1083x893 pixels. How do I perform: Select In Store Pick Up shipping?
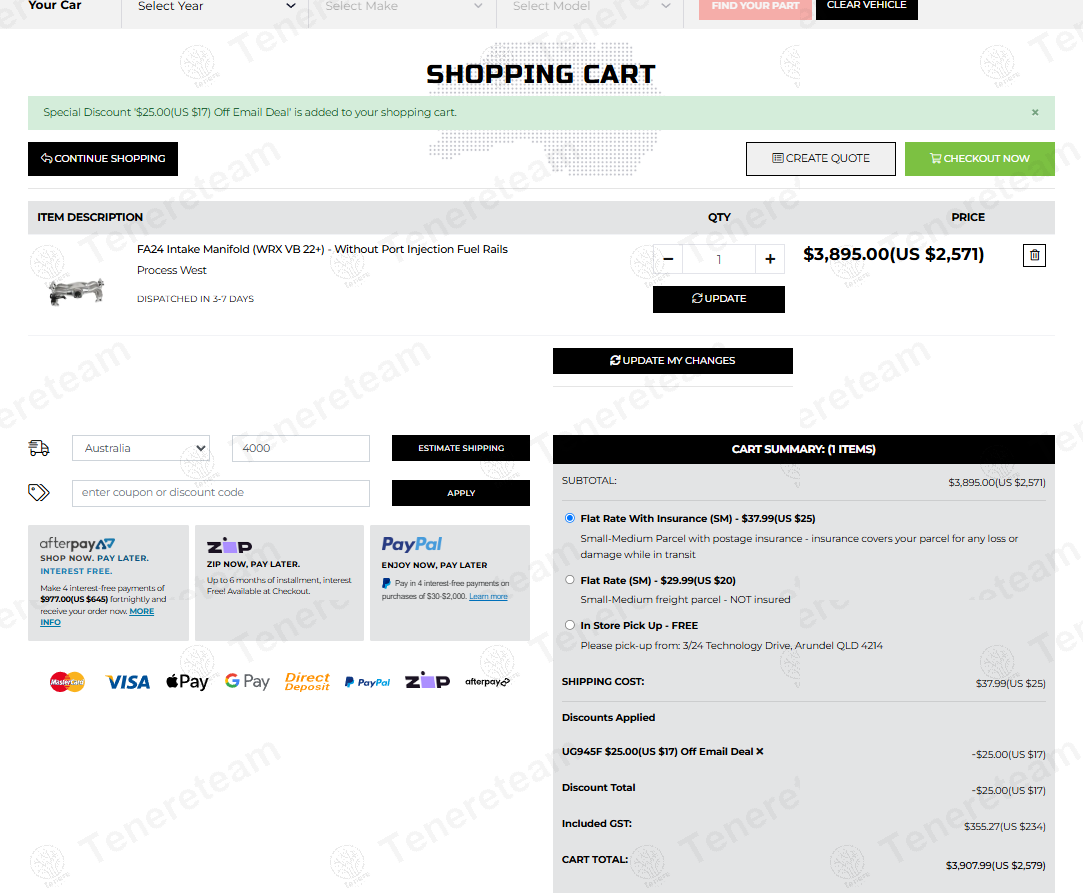(x=570, y=624)
